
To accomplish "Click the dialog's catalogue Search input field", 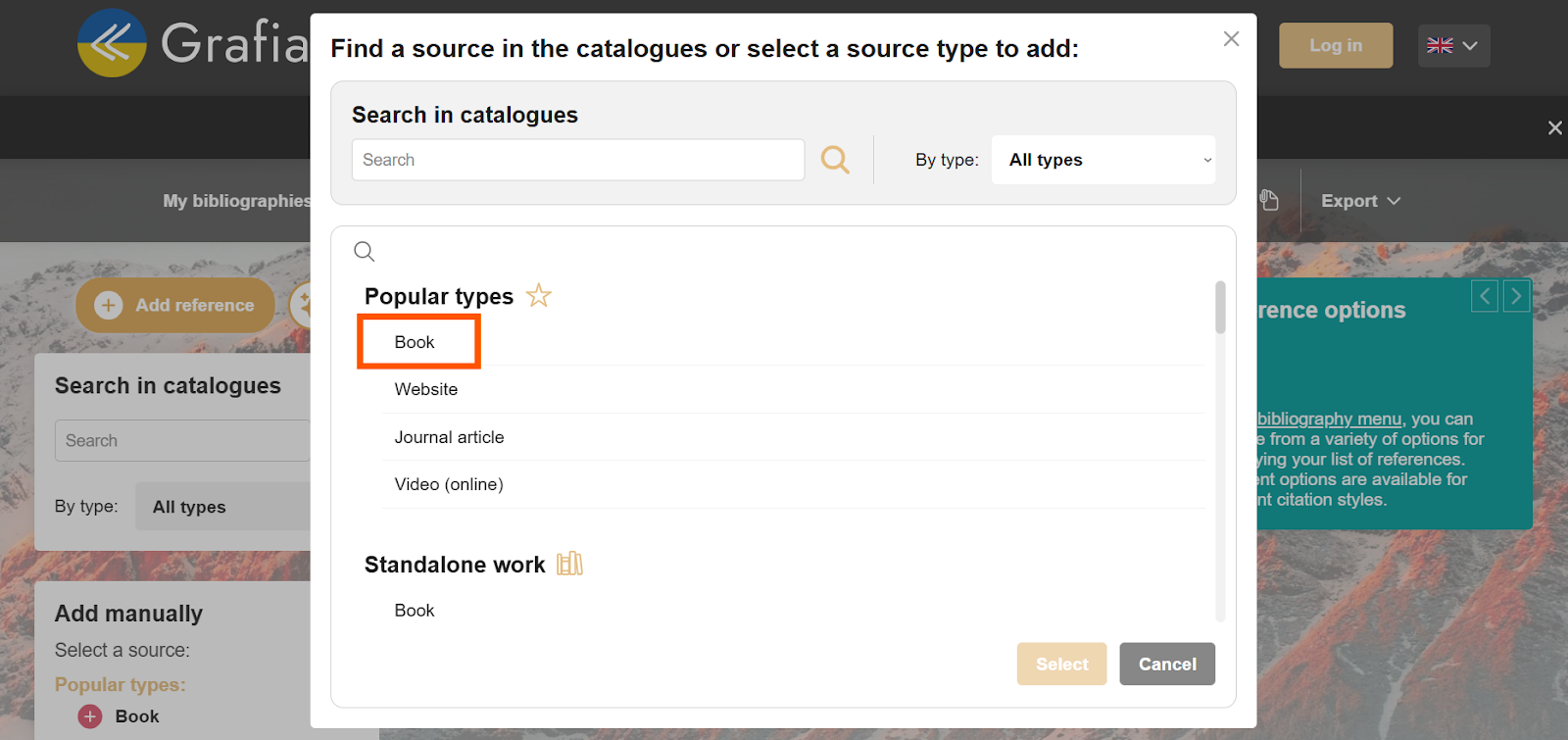I will [x=577, y=160].
